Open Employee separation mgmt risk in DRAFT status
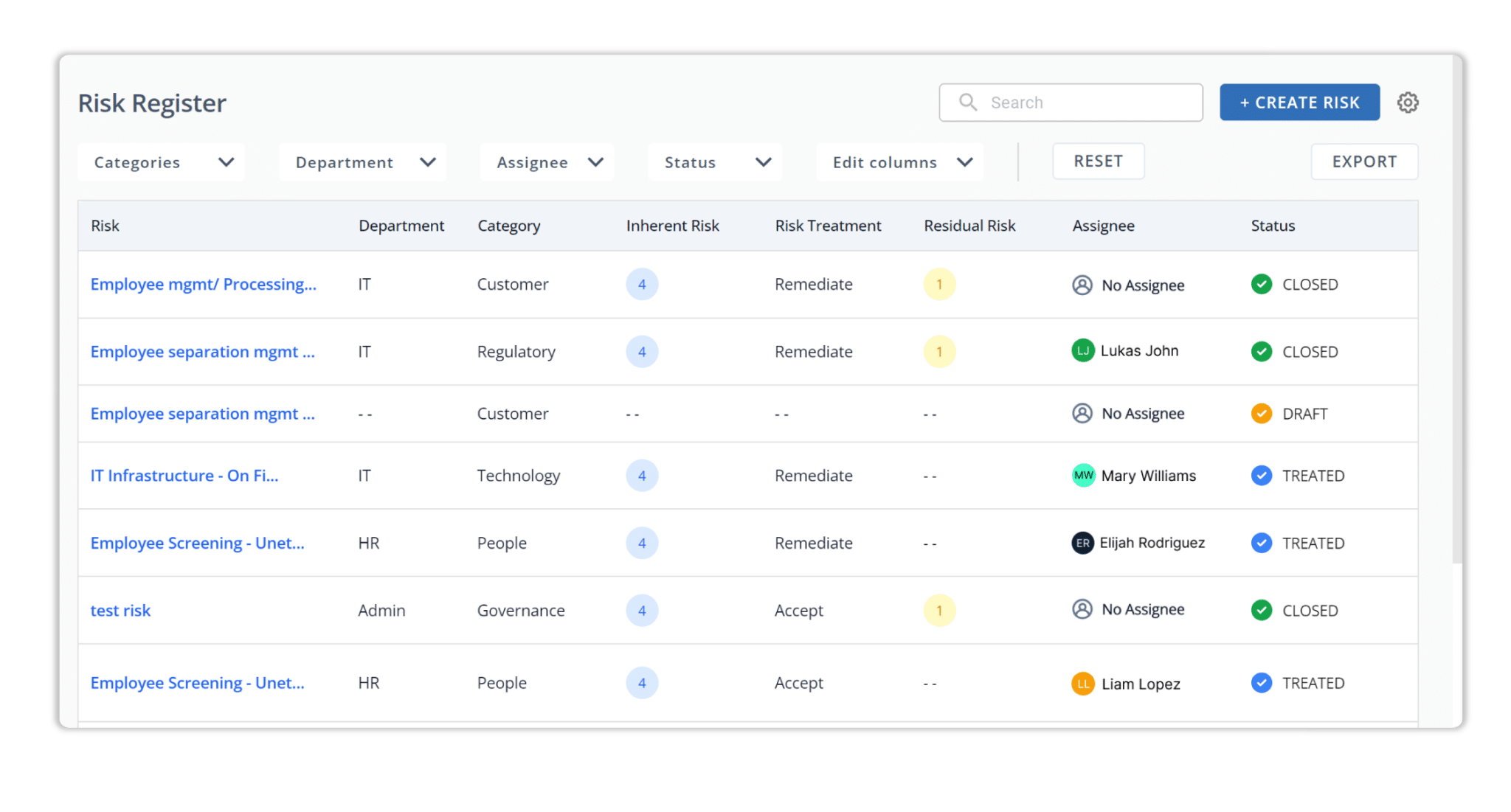 203,414
